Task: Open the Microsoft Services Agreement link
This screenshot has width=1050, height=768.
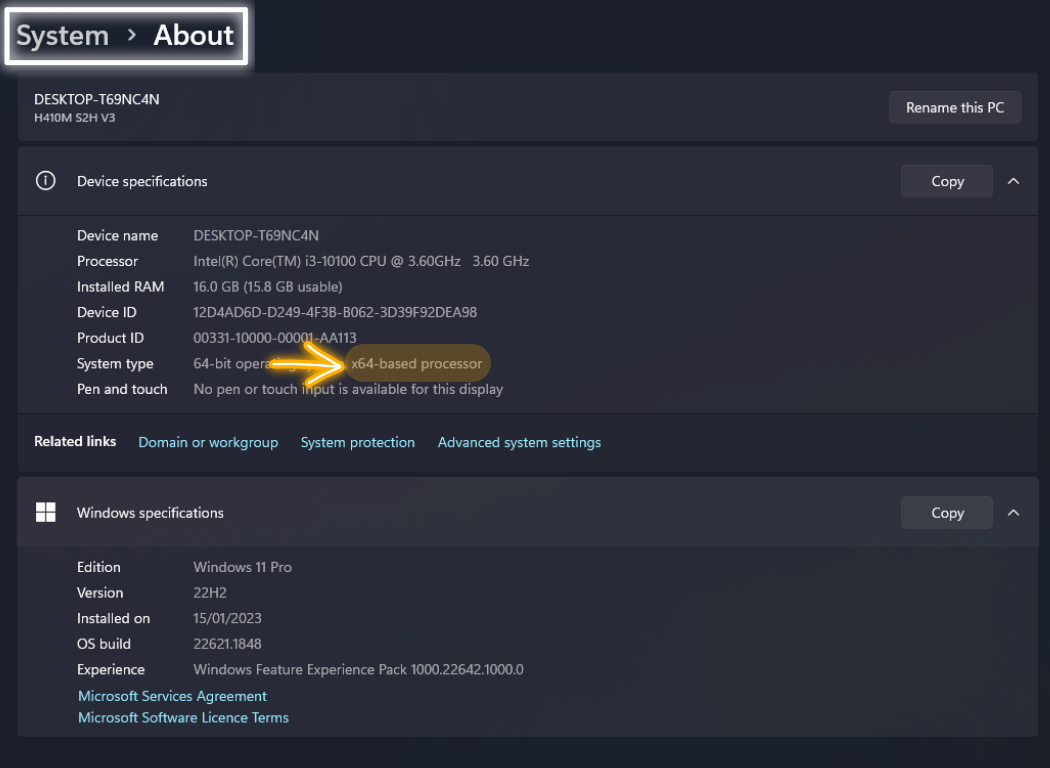Action: pyautogui.click(x=172, y=696)
